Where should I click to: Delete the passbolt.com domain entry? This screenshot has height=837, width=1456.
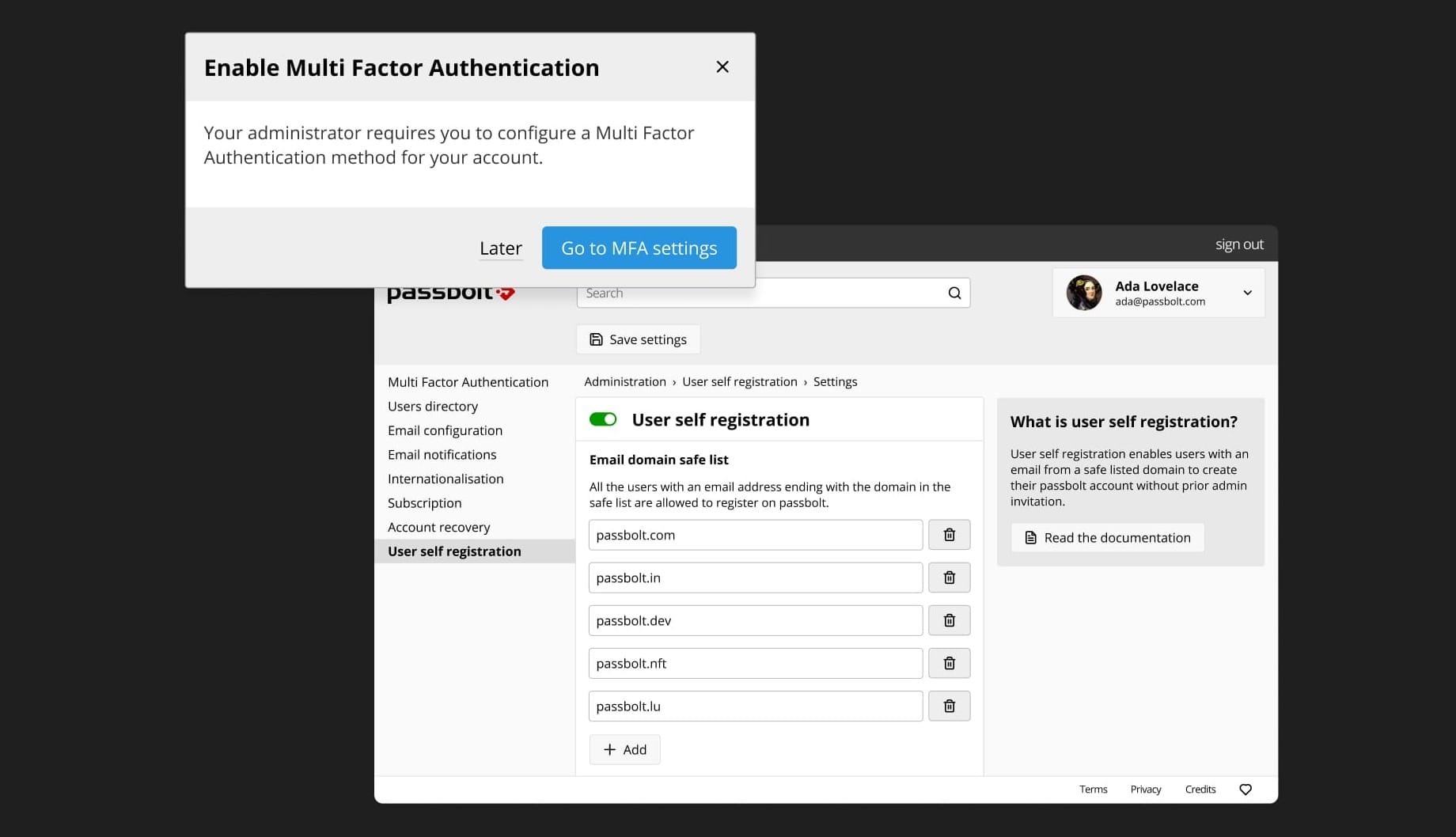point(949,535)
